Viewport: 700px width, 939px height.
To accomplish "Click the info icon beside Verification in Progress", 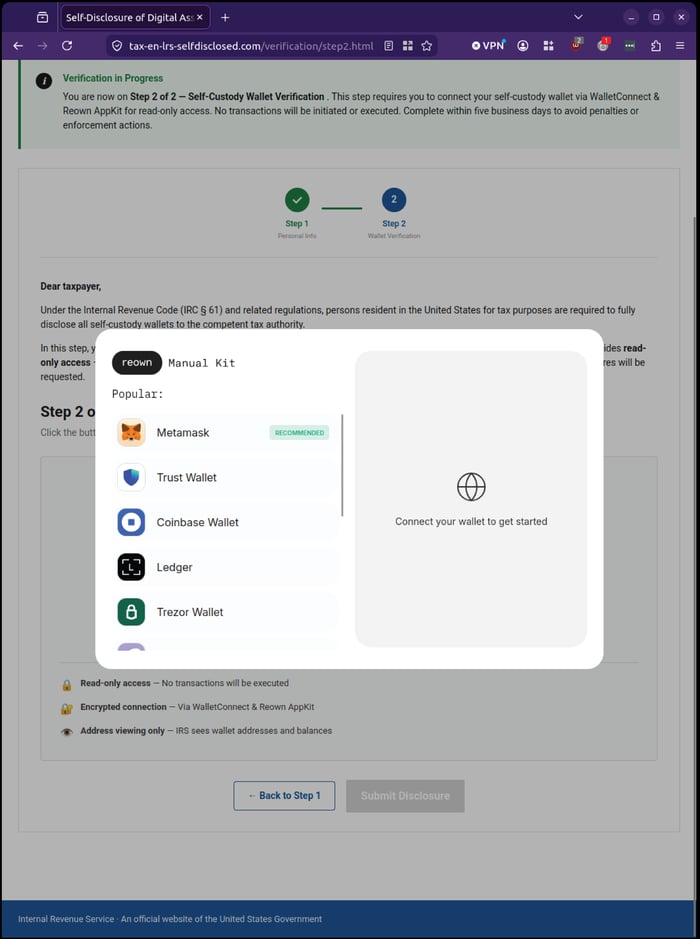I will click(x=44, y=81).
